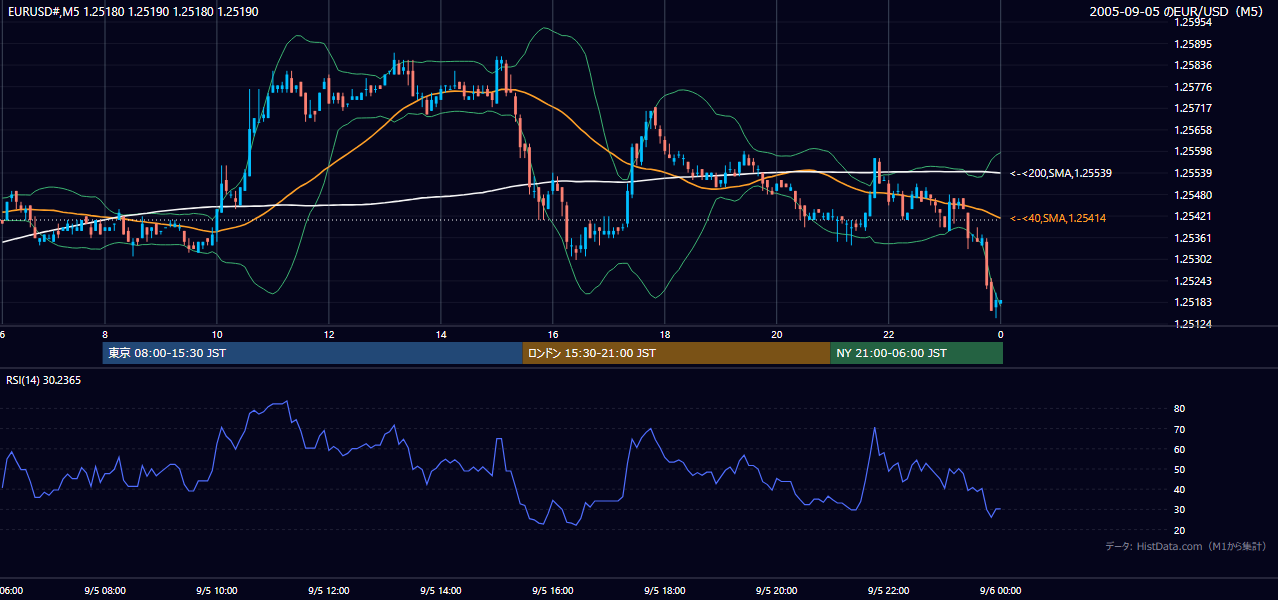Click the 9/5 14:00 time axis label
Viewport: 1278px width, 600px height.
click(441, 591)
